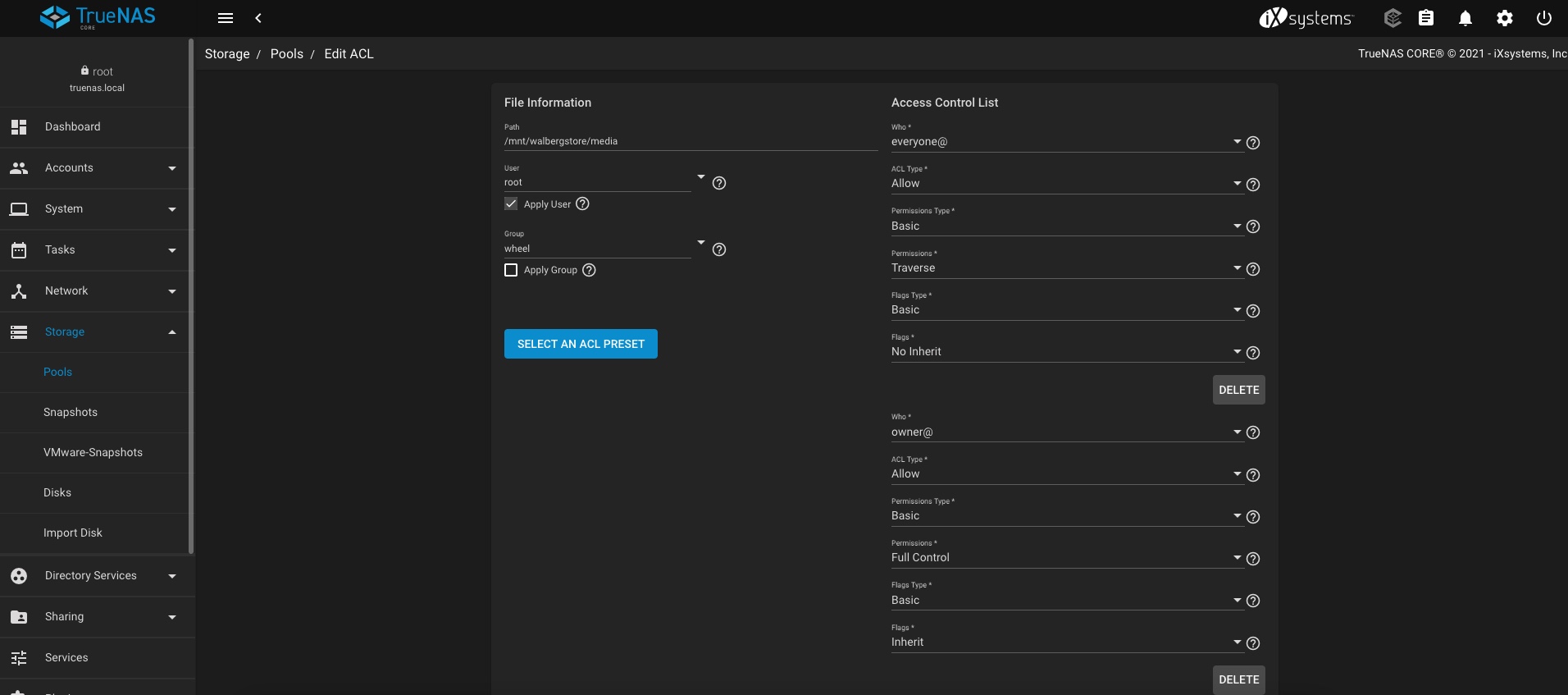
Task: Click the Accounts people icon
Action: coord(19,168)
